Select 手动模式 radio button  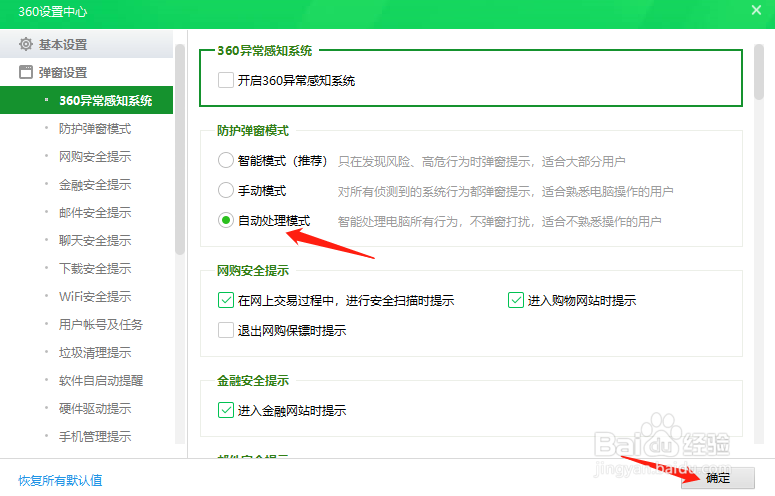pyautogui.click(x=226, y=190)
